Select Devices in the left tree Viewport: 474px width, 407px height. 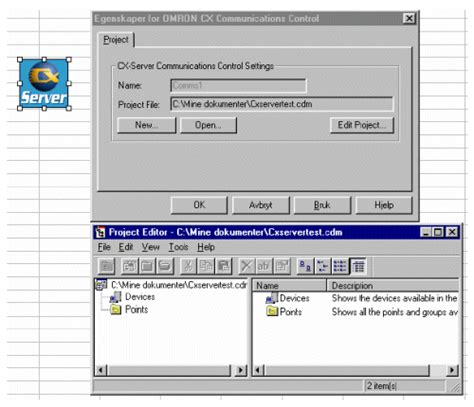[140, 297]
